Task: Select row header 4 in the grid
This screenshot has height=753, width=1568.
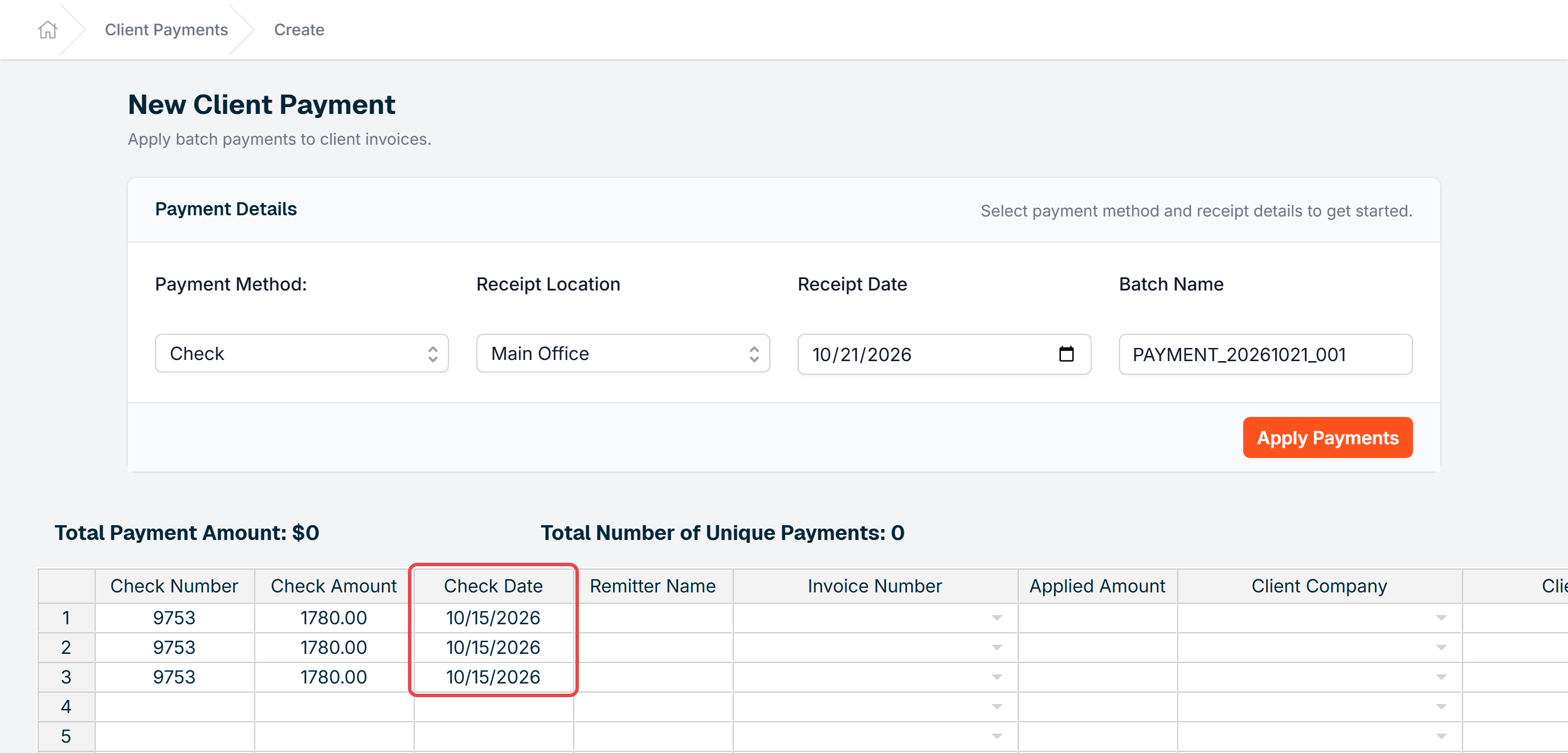Action: pos(66,707)
